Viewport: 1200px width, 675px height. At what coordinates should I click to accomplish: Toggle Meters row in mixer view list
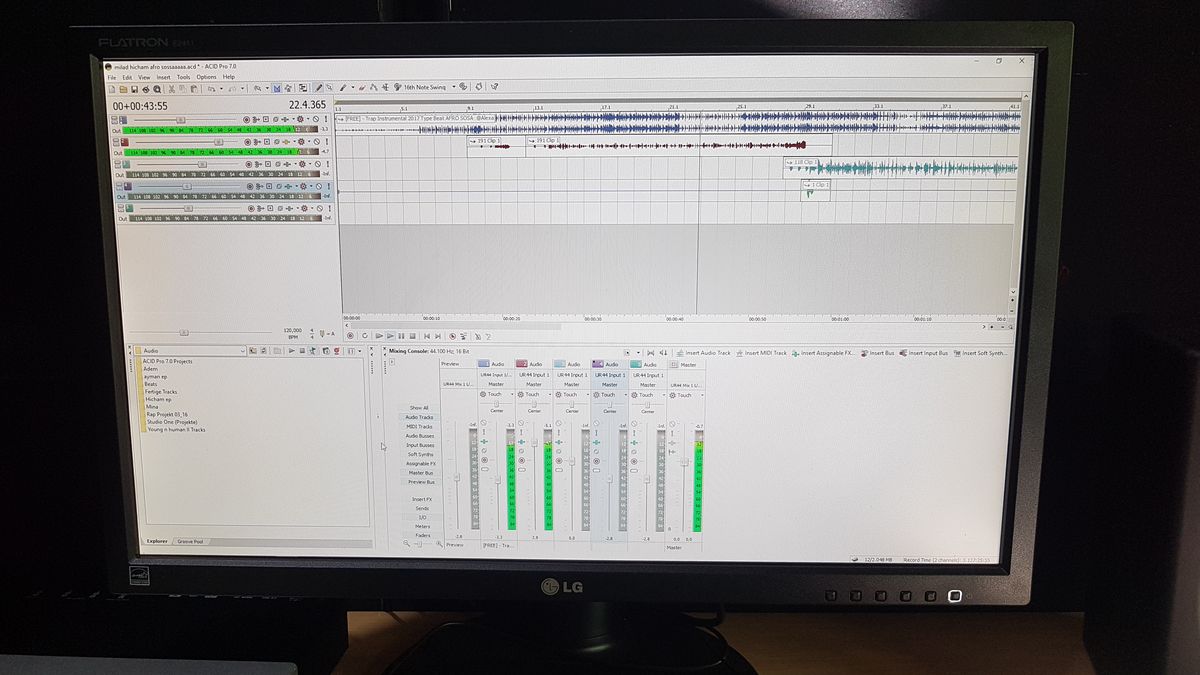[x=422, y=526]
